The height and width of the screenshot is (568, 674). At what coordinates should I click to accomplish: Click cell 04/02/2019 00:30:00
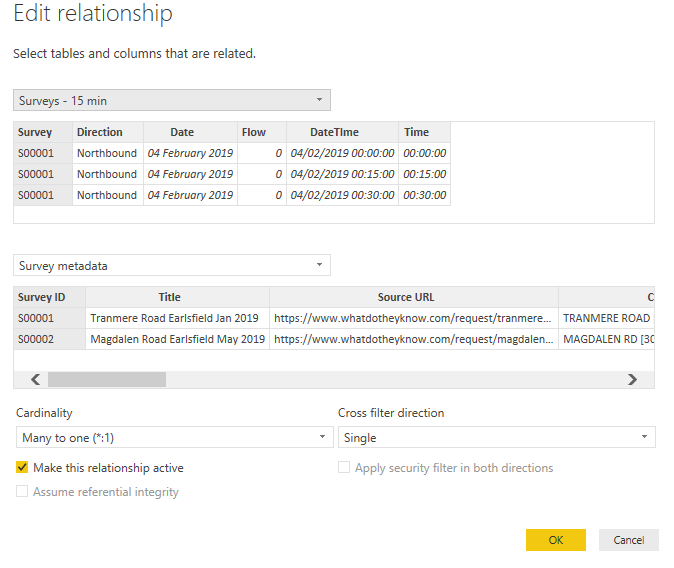click(342, 195)
